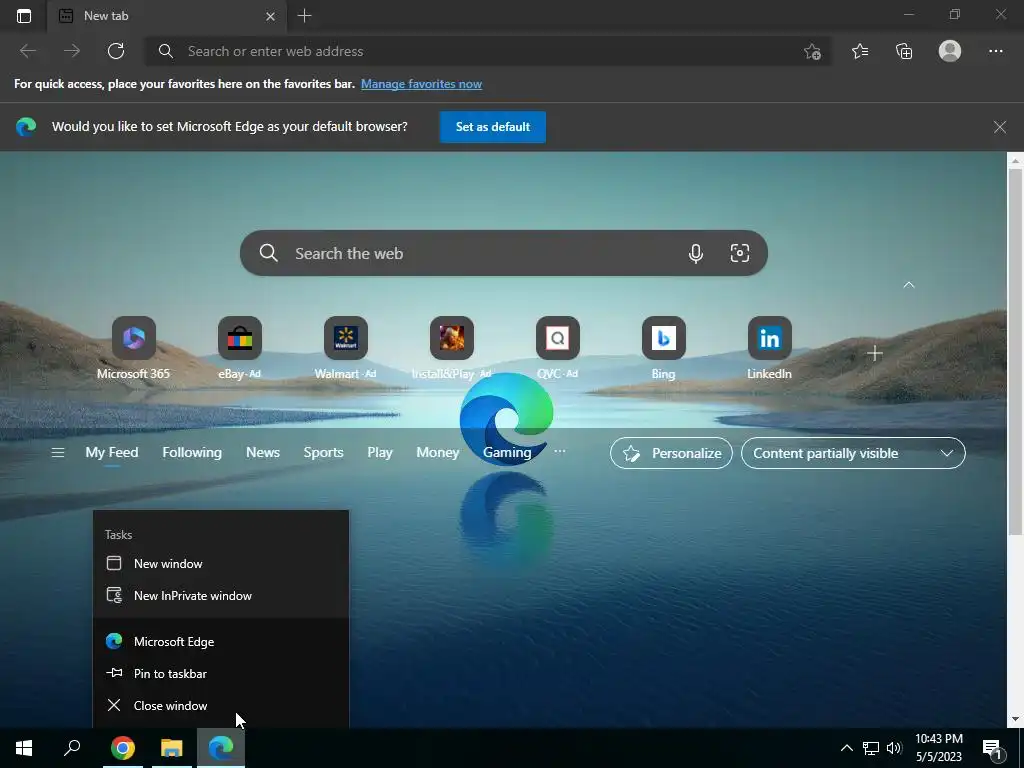
Task: Refresh the page with reload icon
Action: 116,51
